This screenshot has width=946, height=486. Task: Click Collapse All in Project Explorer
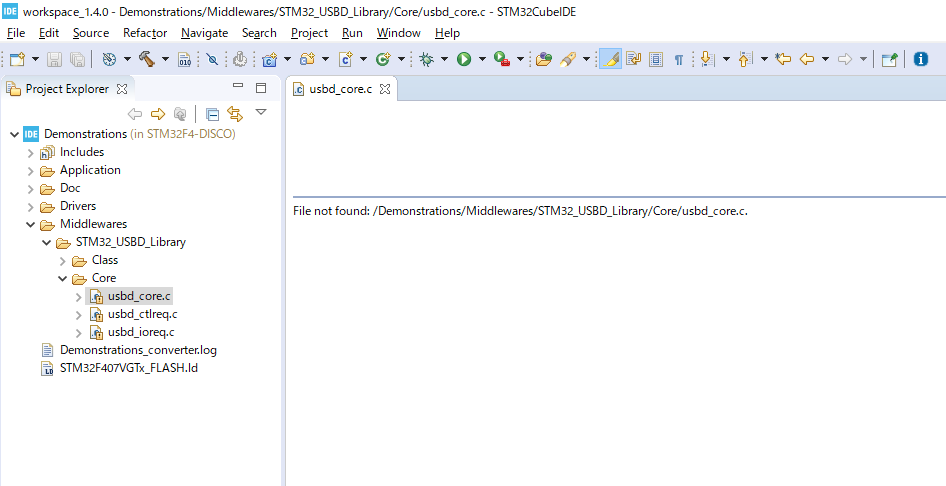[x=212, y=113]
